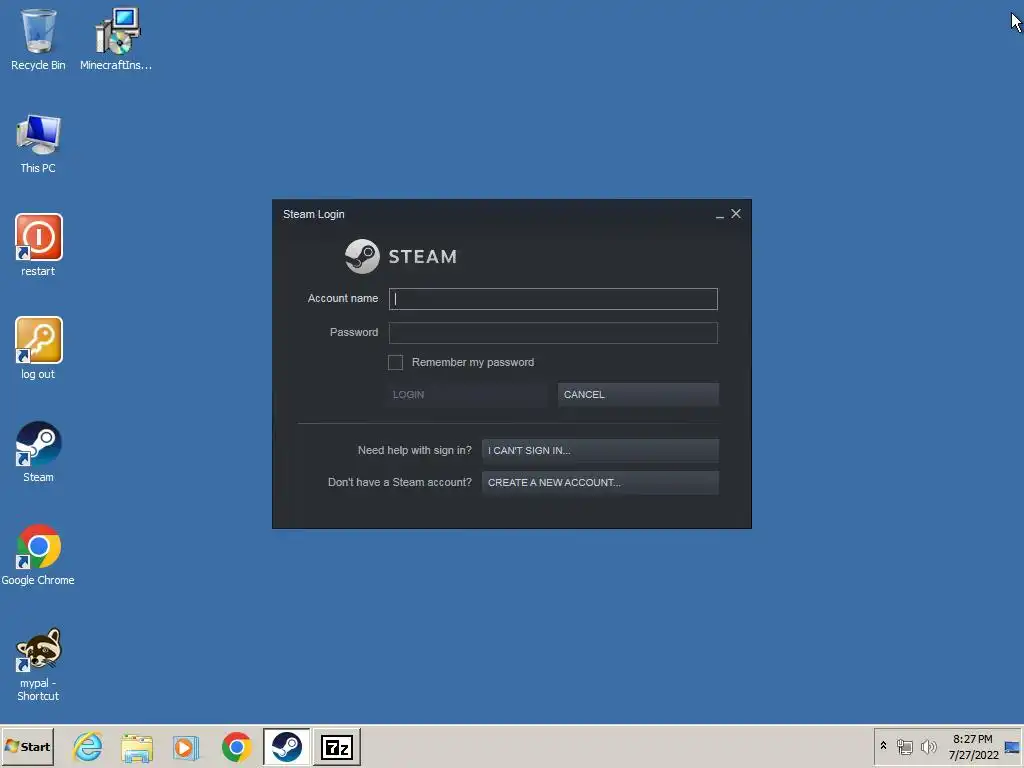Open File Explorer from the taskbar

click(136, 747)
